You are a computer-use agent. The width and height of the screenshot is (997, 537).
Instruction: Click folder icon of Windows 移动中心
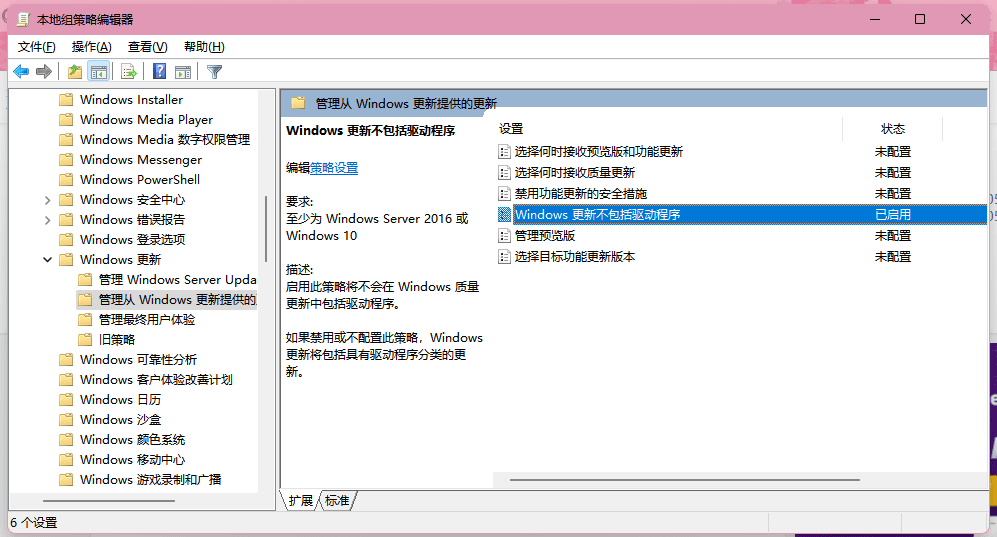[x=66, y=460]
